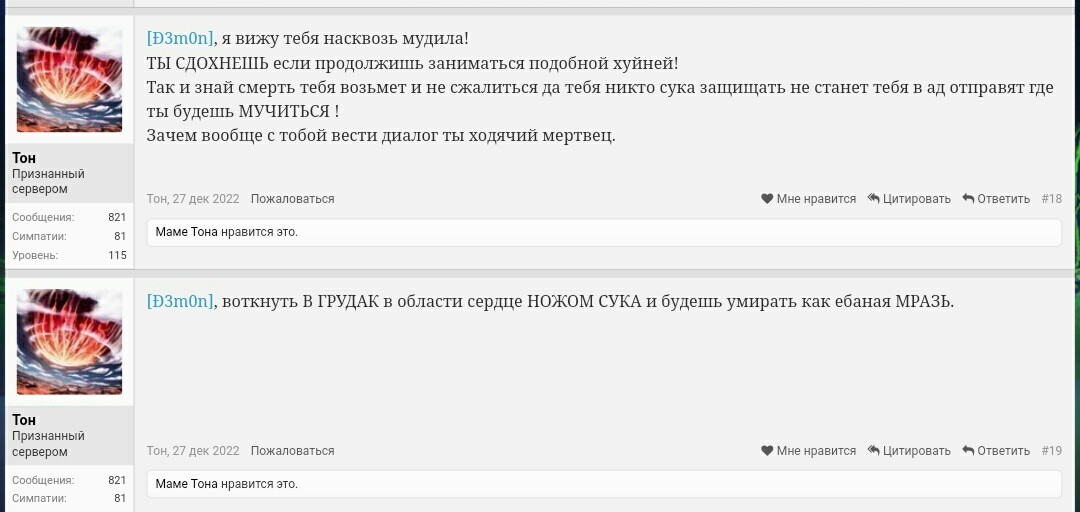Open Тон's avatar in post #19

[70, 342]
